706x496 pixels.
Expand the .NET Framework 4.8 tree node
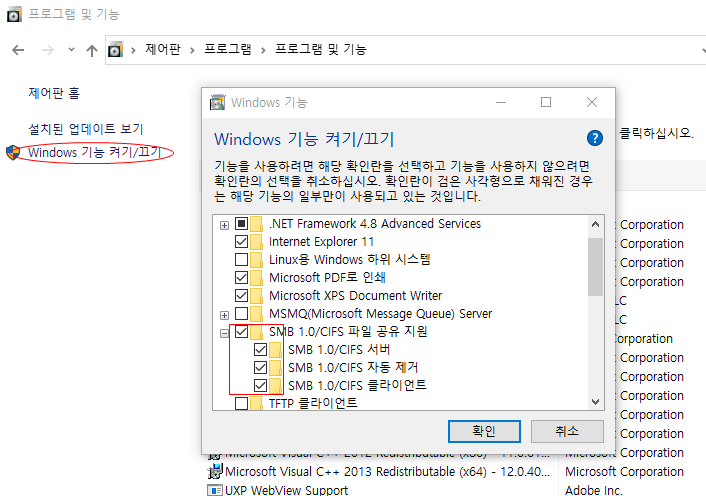(224, 225)
